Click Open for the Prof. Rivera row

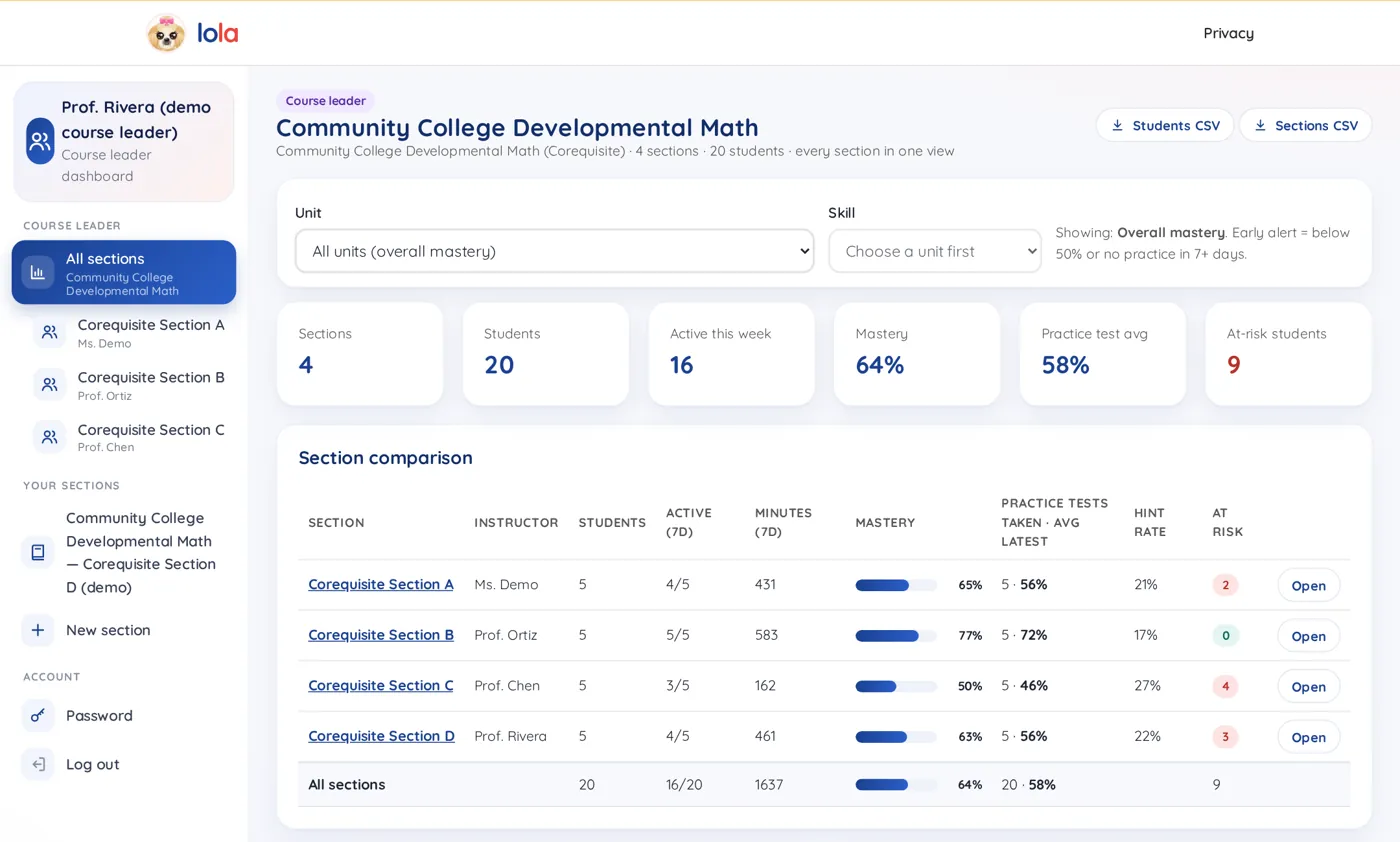[x=1308, y=737]
